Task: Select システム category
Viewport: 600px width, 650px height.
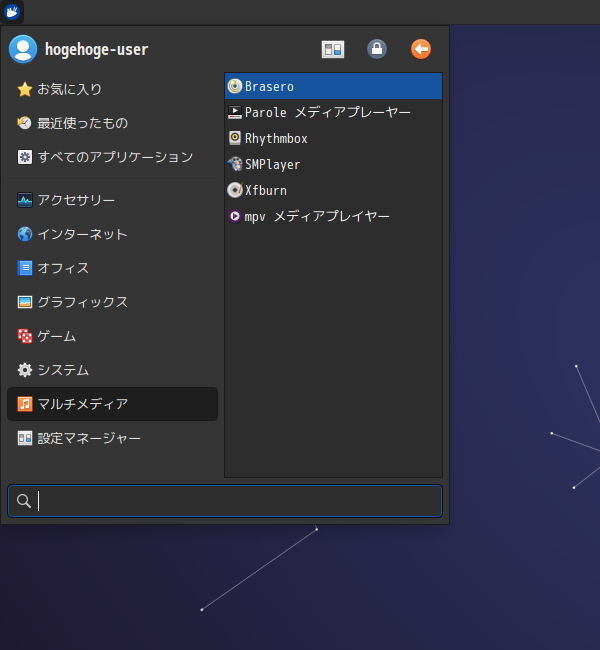Action: (112, 370)
